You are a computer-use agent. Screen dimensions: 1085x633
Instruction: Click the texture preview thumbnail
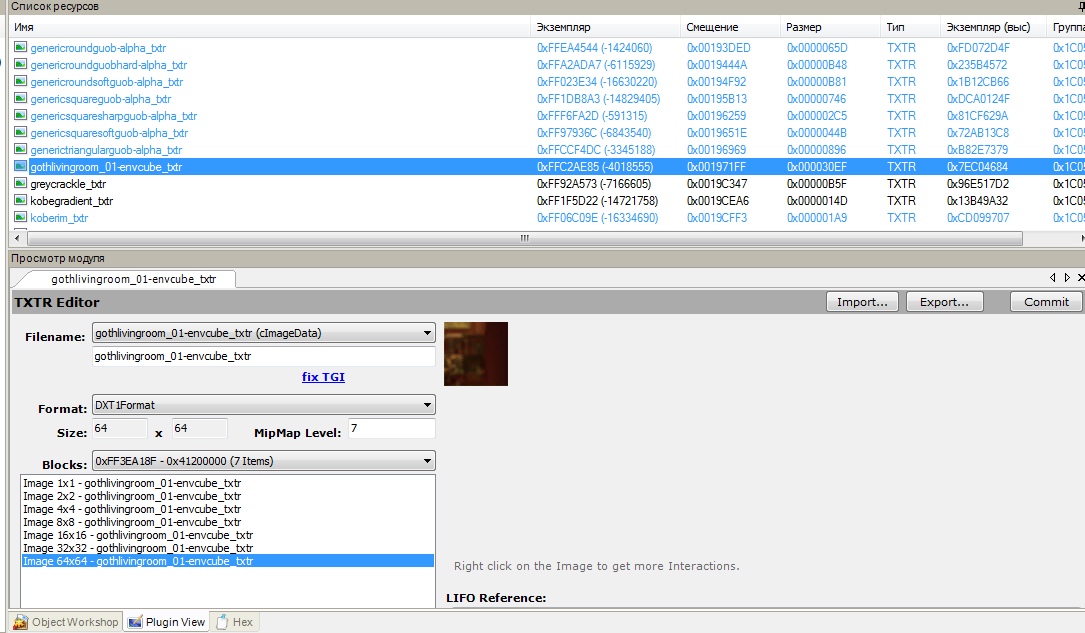tap(476, 353)
